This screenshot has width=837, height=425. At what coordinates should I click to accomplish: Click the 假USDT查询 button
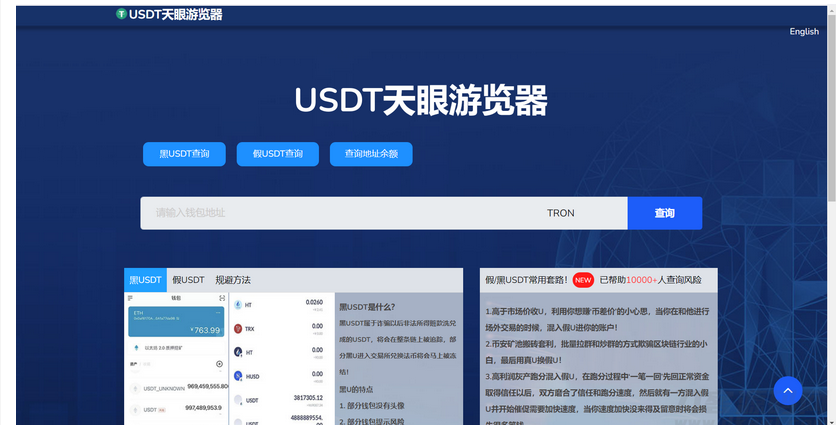[278, 154]
